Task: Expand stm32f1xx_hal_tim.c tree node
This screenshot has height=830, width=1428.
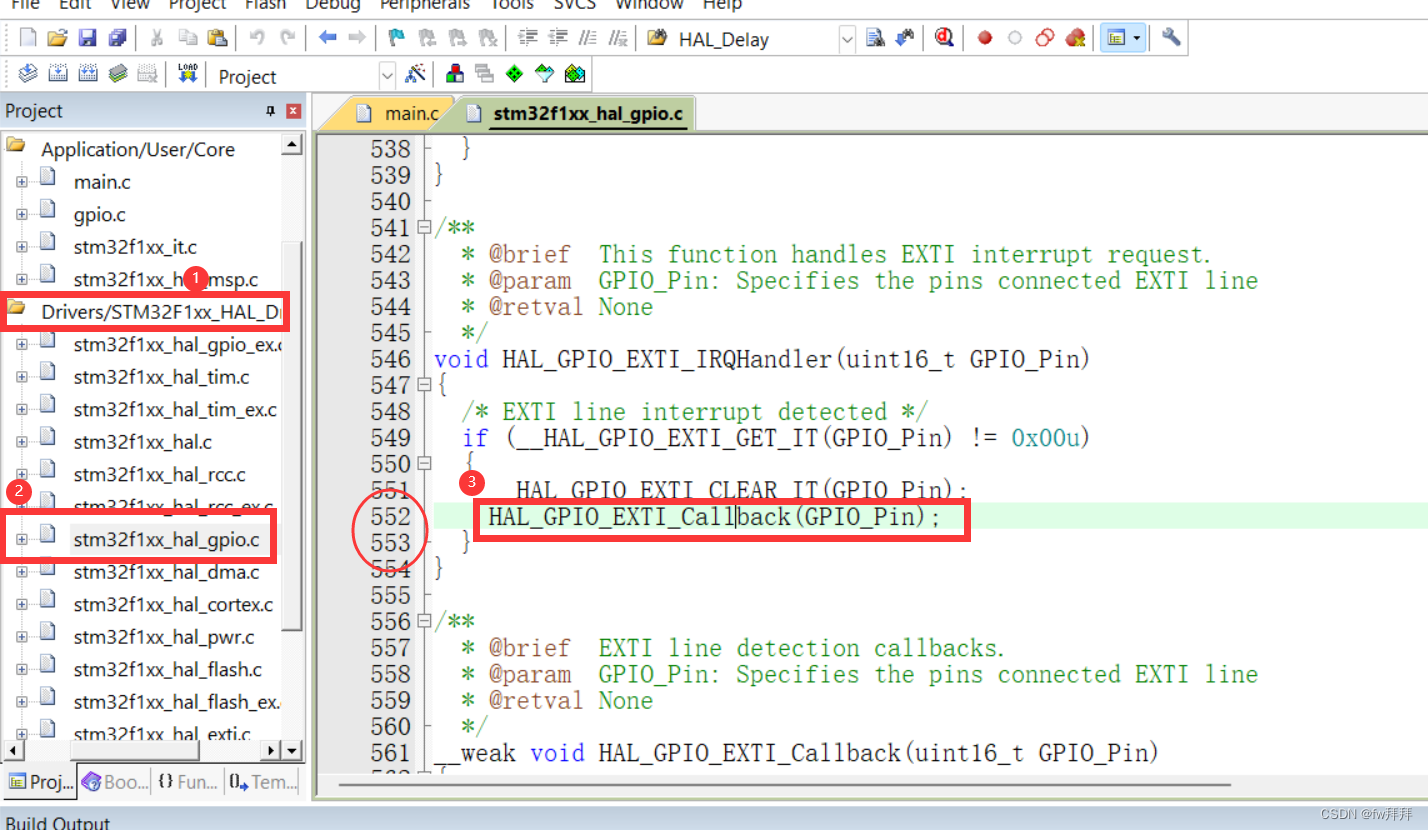Action: [21, 377]
